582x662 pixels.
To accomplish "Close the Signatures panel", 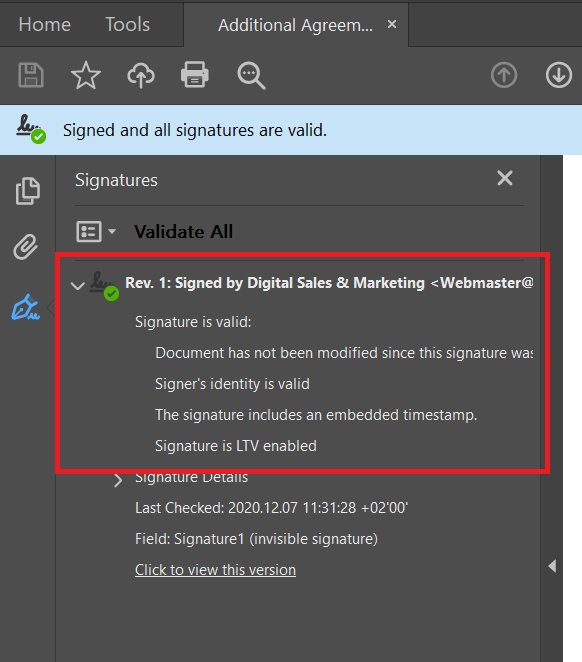I will [505, 178].
